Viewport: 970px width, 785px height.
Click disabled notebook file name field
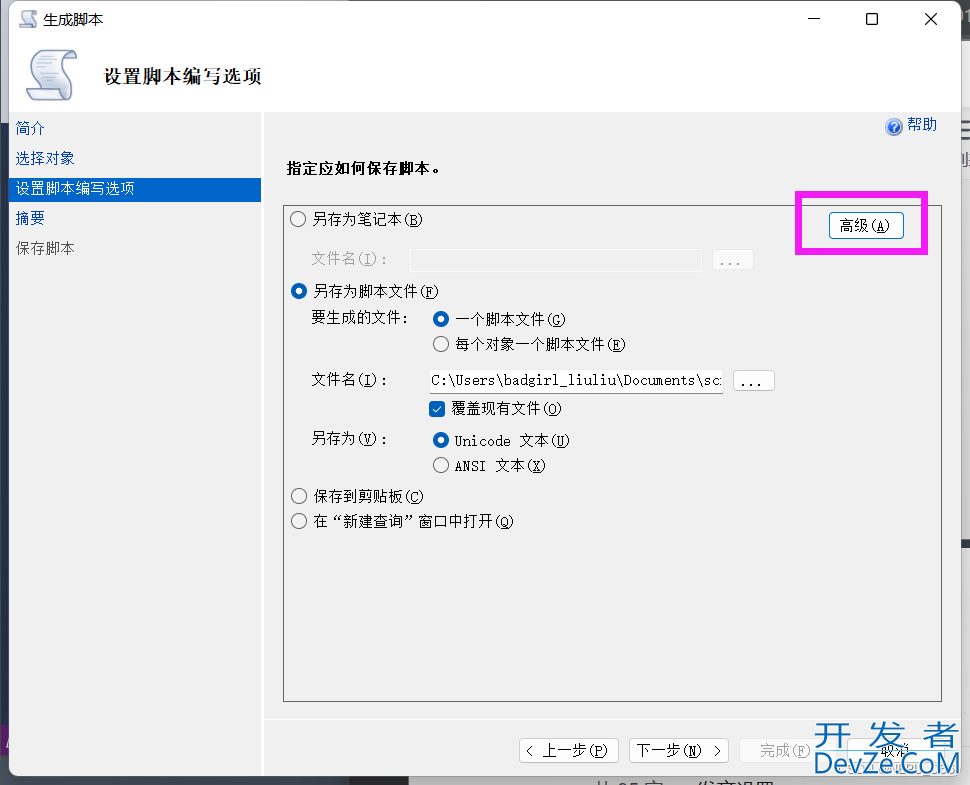point(555,260)
